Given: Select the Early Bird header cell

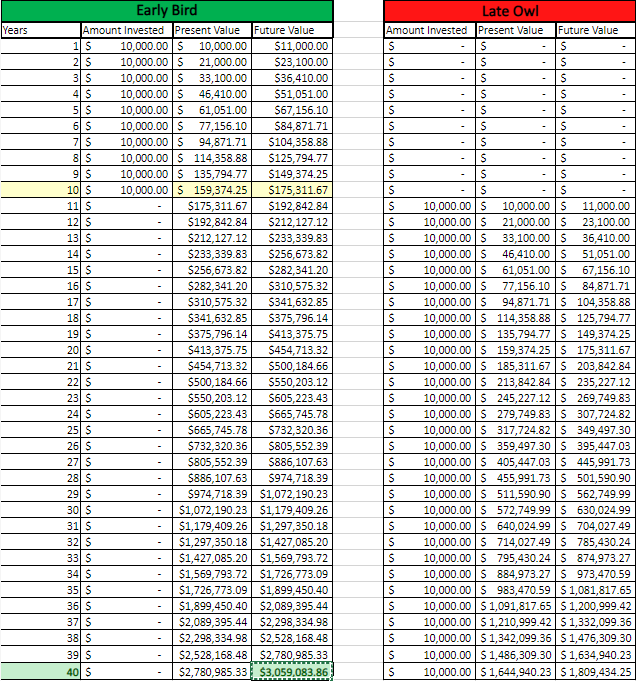Looking at the screenshot, I should coord(167,10).
